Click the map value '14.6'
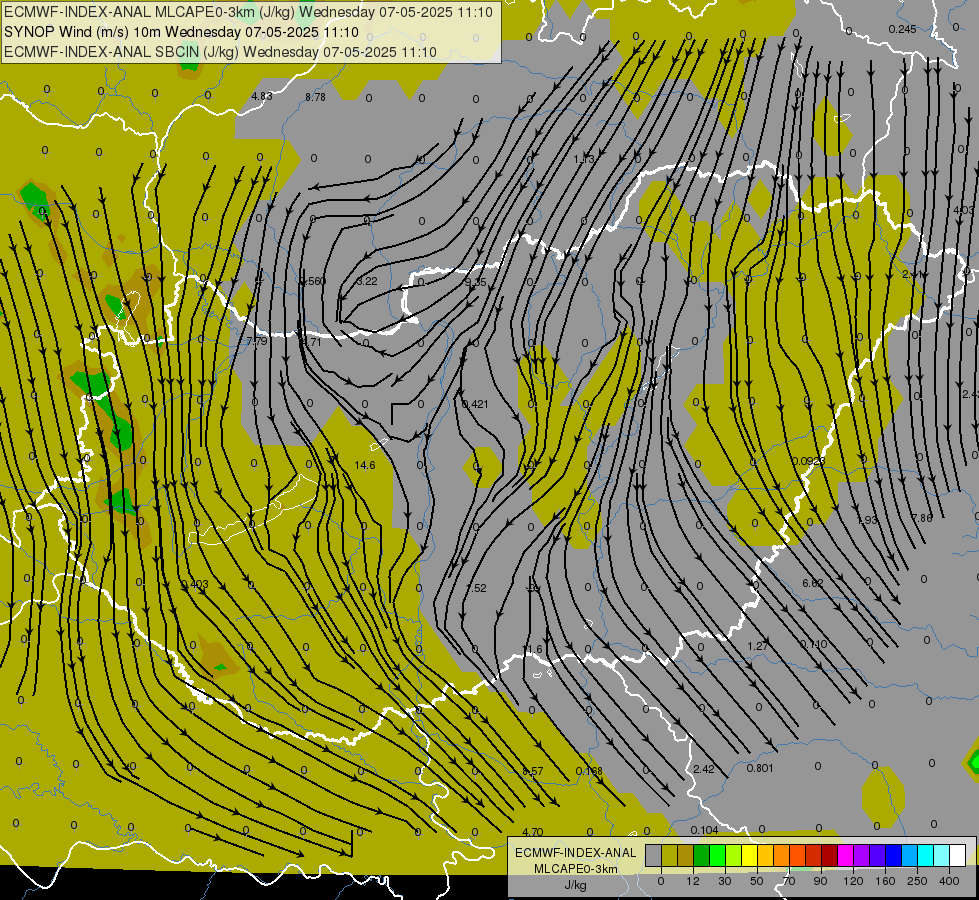Screen dimensions: 979x900 (x=365, y=465)
